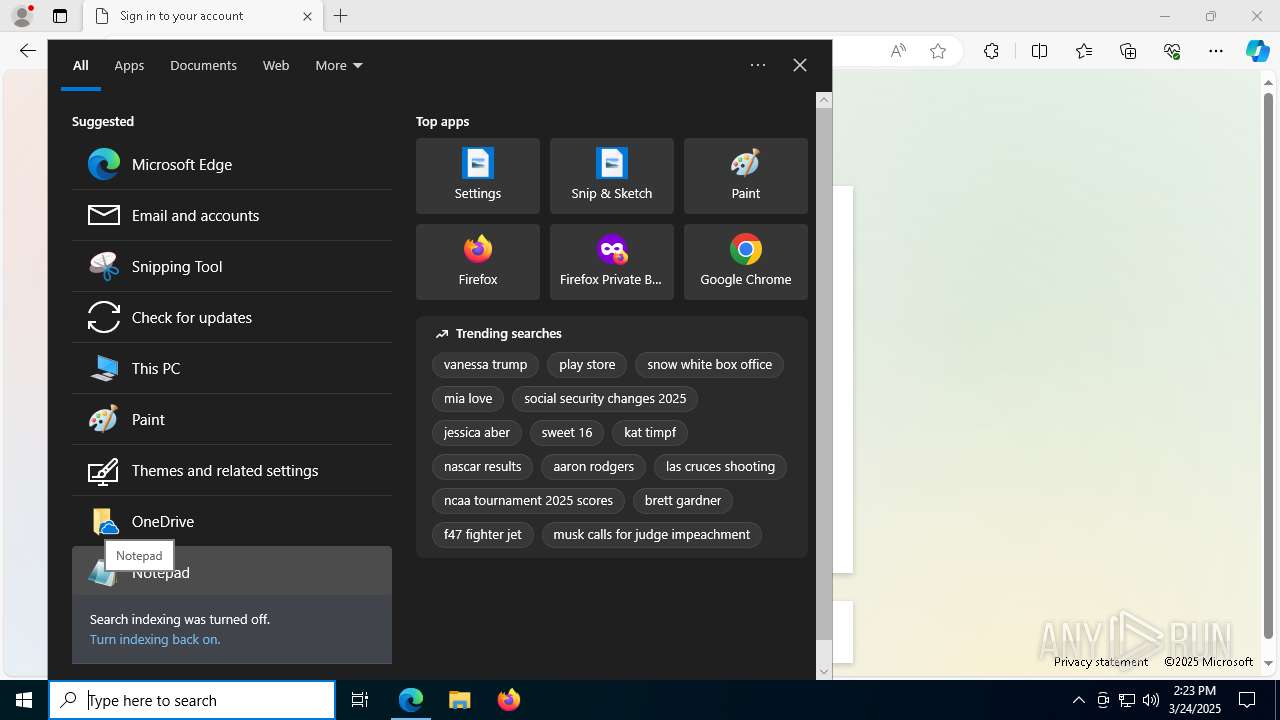Go back in Edge browser
This screenshot has height=720, width=1280.
point(27,51)
